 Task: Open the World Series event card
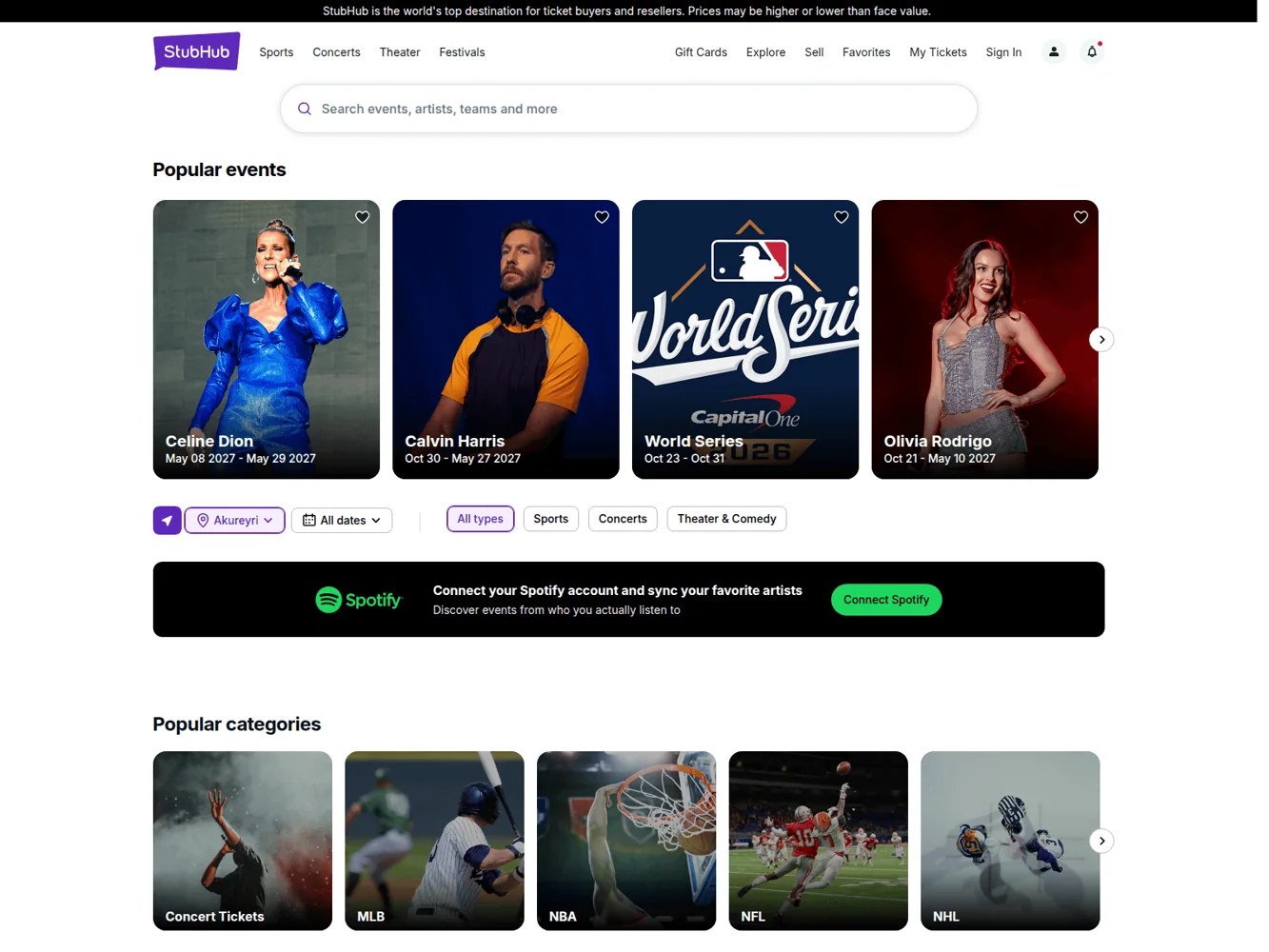coord(745,340)
